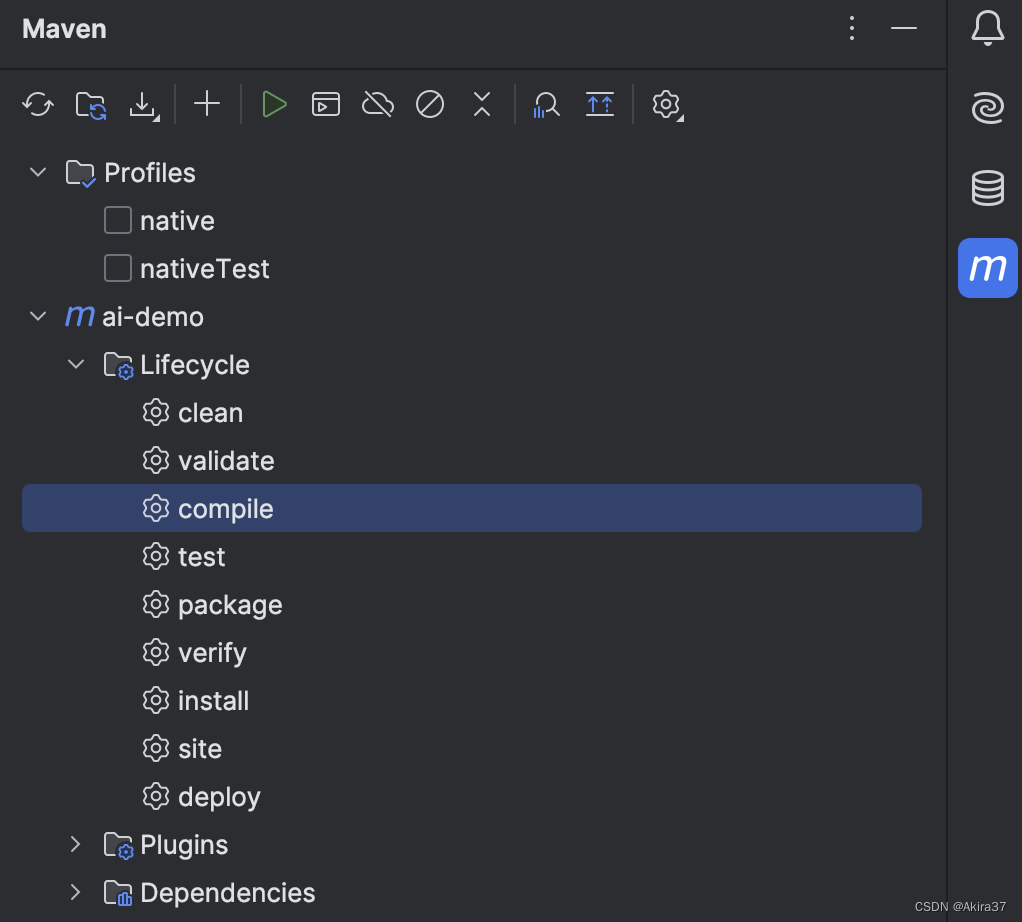The image size is (1022, 922).
Task: Expand the Dependencies node
Action: click(x=76, y=893)
